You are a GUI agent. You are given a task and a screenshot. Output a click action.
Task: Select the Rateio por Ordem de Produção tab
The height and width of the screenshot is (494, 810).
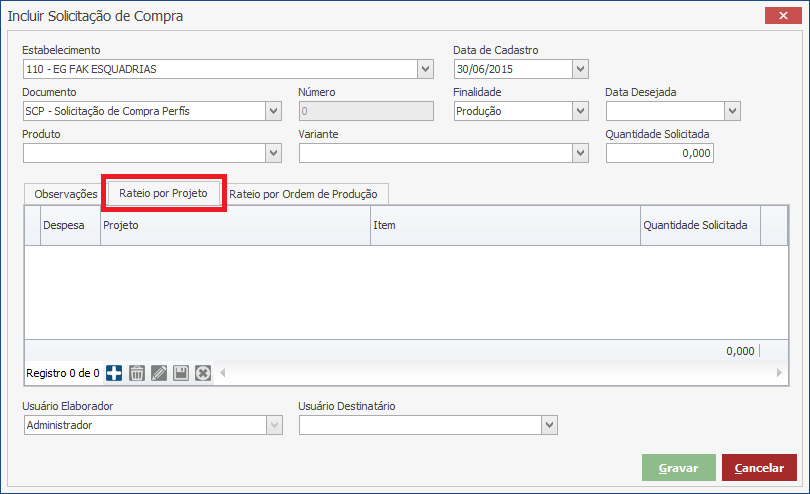(x=305, y=194)
